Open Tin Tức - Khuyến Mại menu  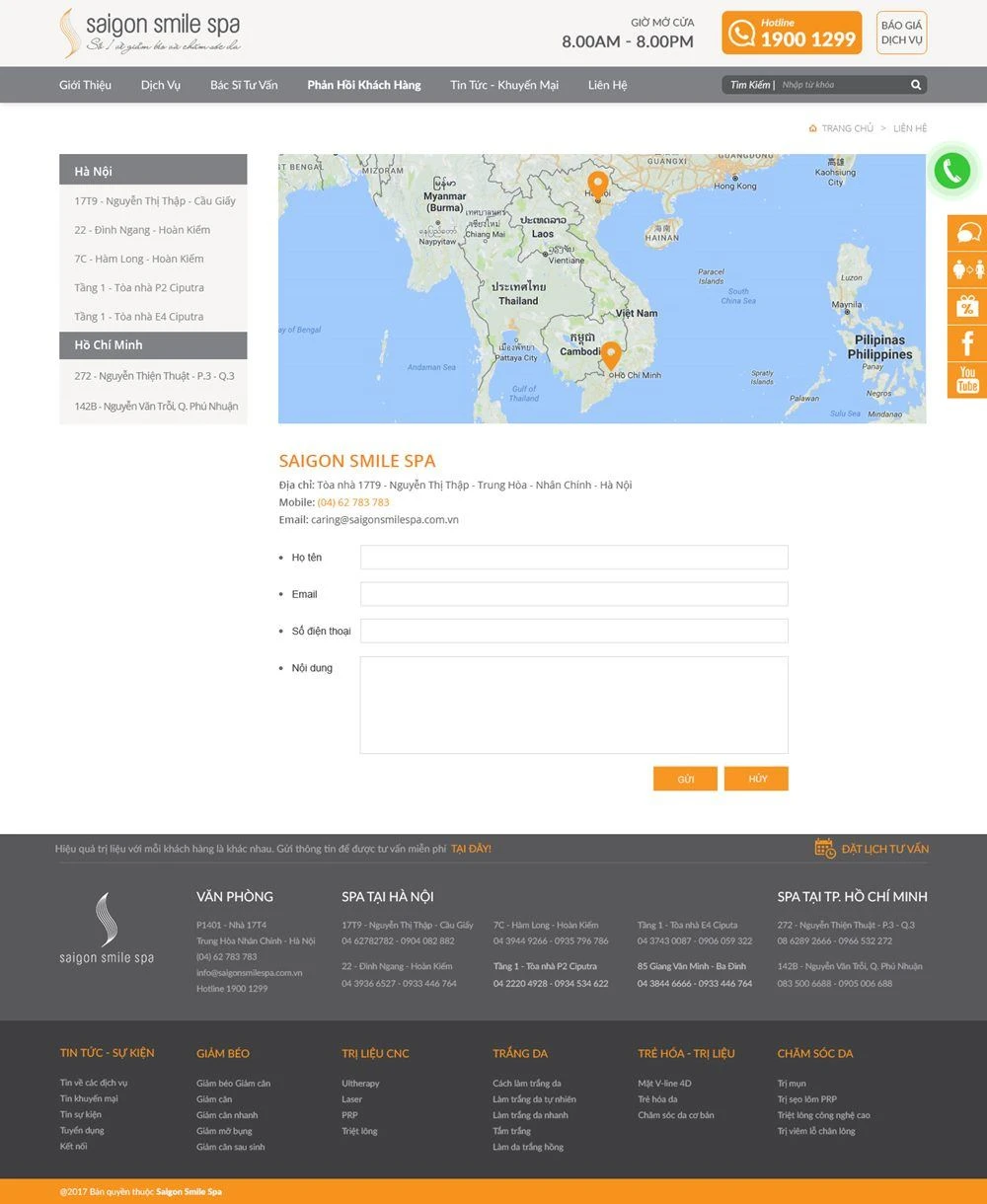(504, 85)
